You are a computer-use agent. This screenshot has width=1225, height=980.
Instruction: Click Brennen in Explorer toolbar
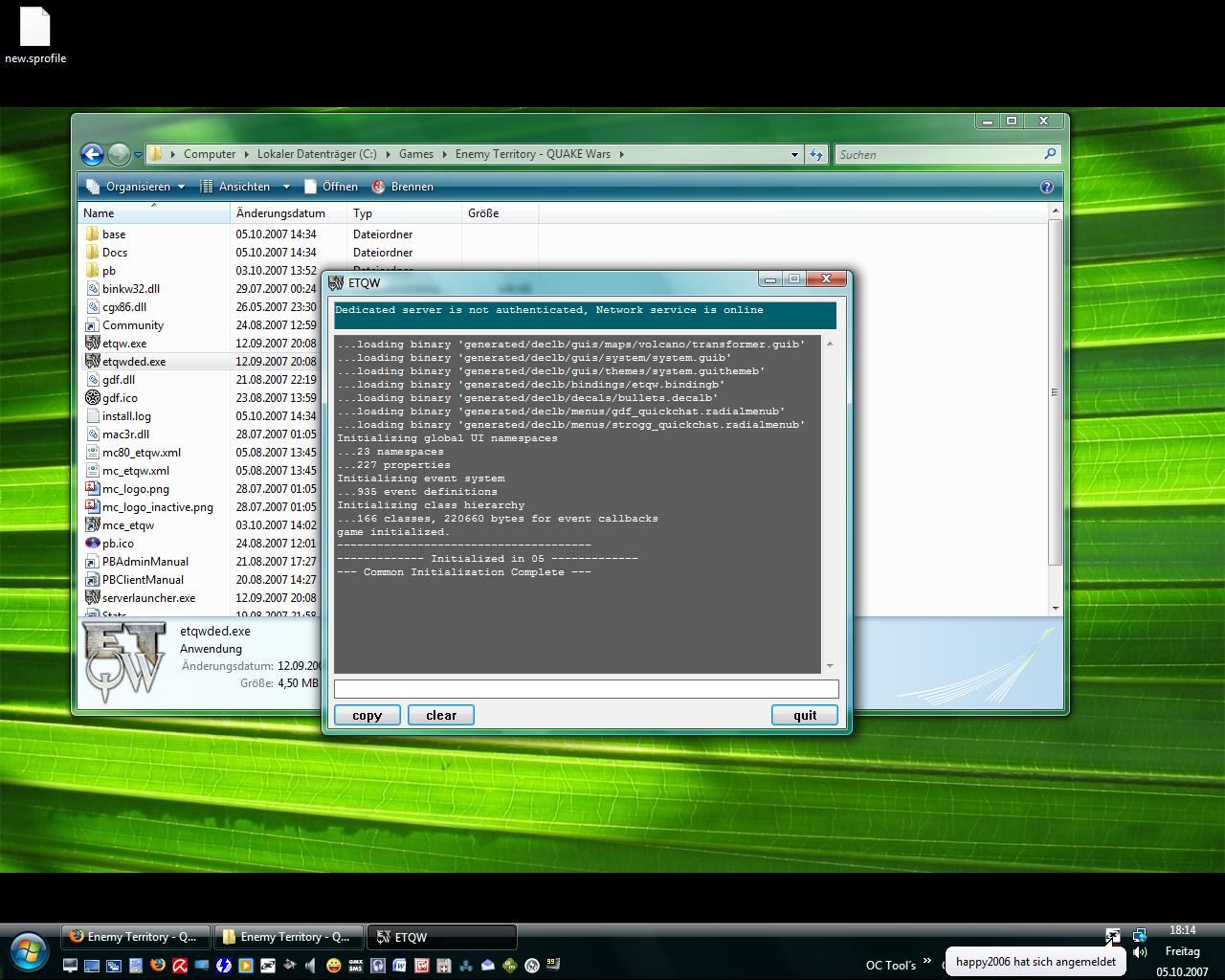[403, 187]
